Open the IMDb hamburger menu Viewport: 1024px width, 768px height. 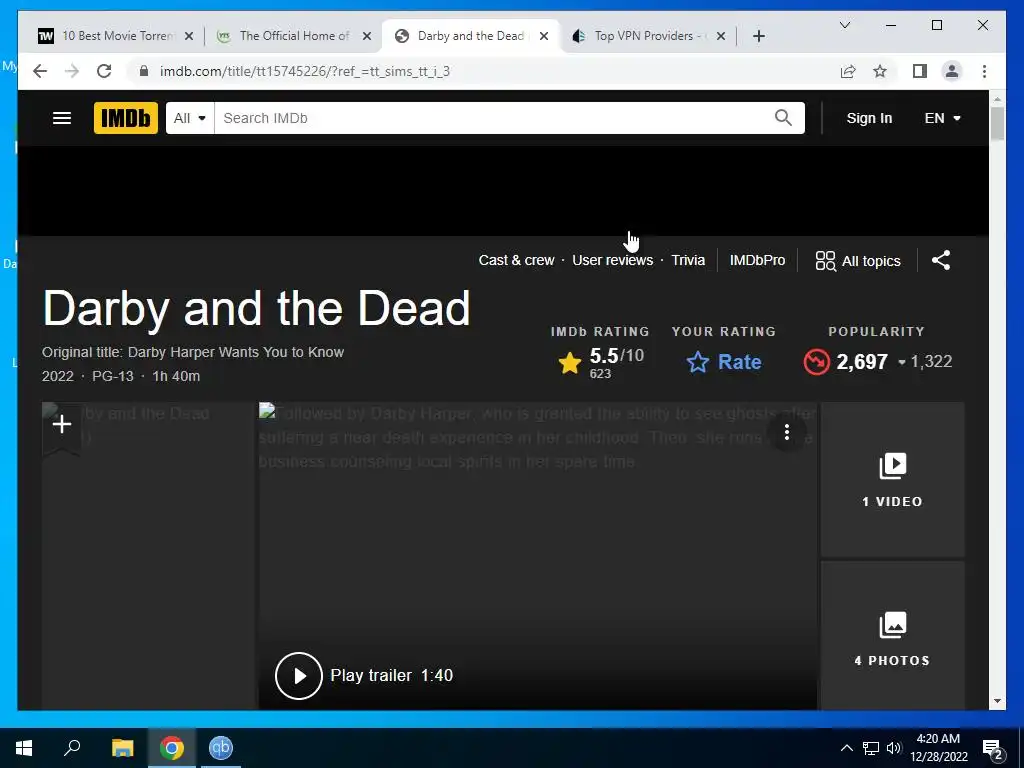[x=62, y=118]
